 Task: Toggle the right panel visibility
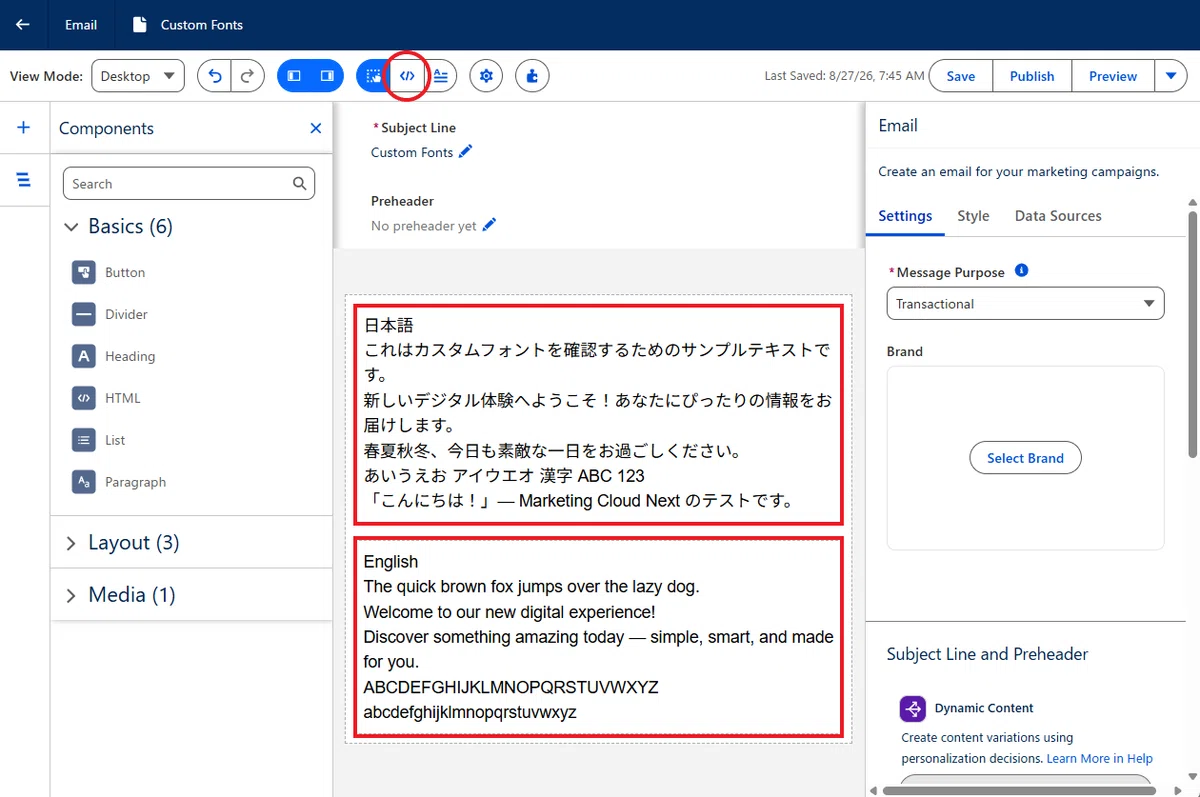(x=326, y=76)
